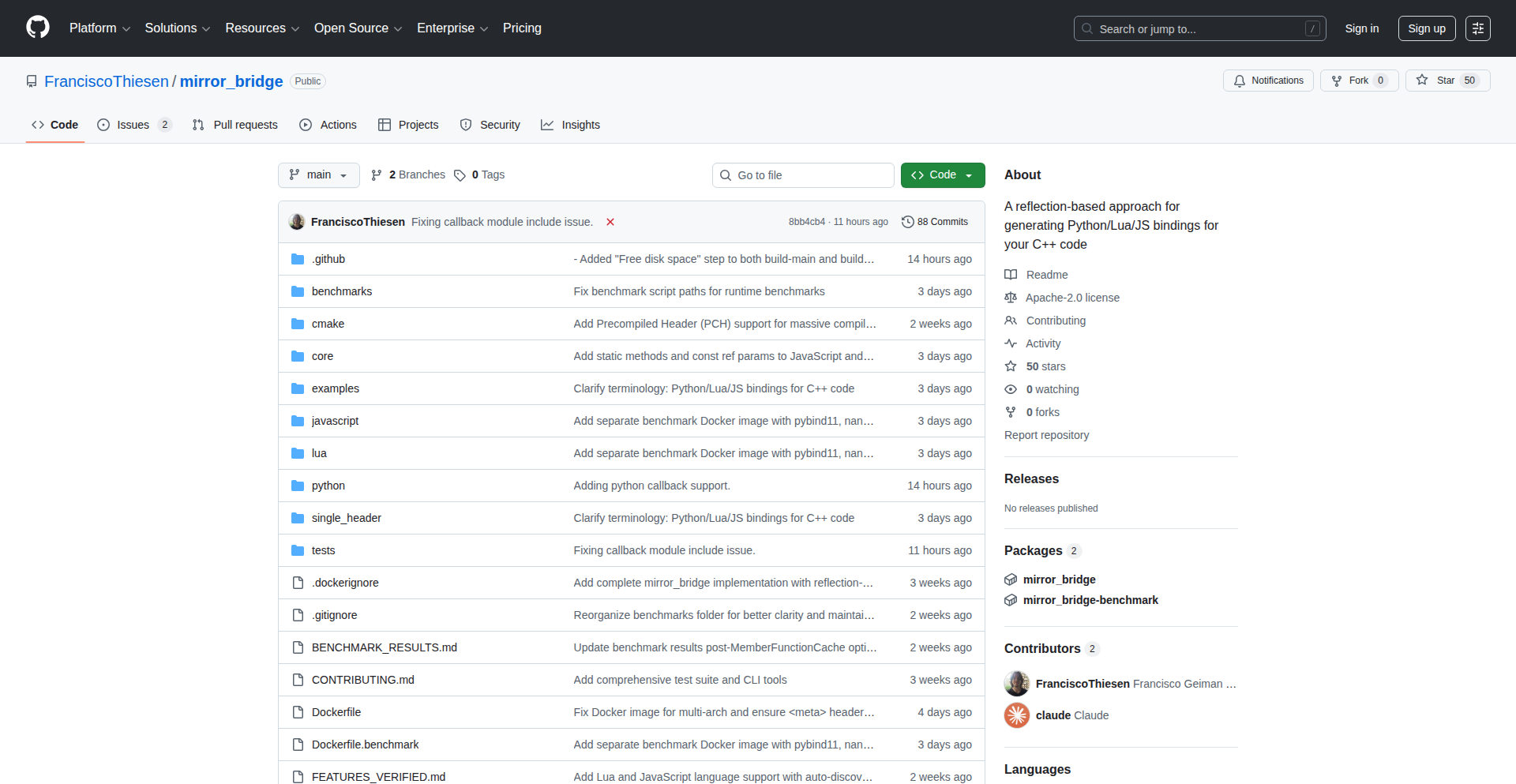Open "Adding python callback support." commit message
1516x784 pixels.
coord(651,486)
